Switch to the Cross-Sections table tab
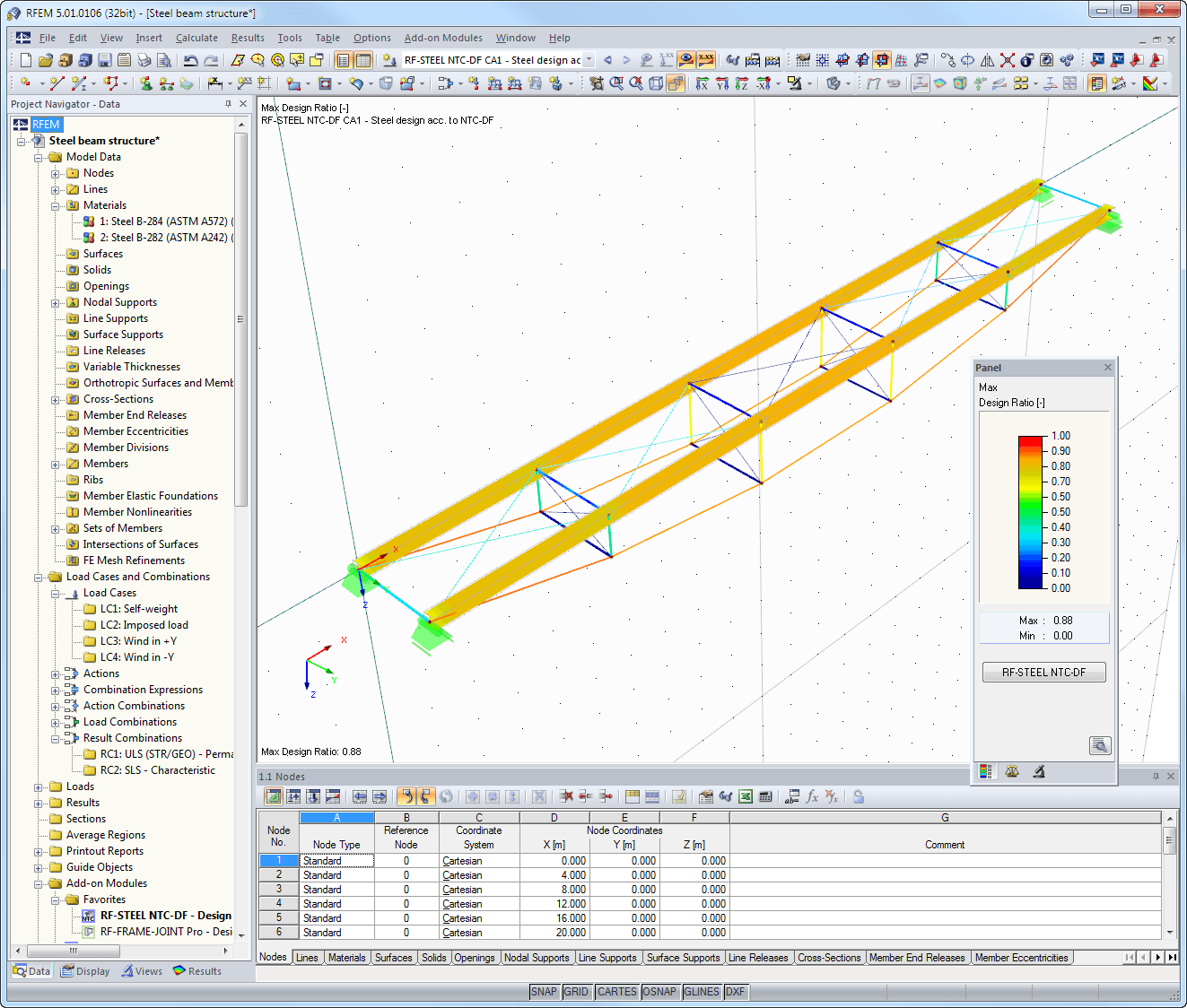 pos(829,958)
